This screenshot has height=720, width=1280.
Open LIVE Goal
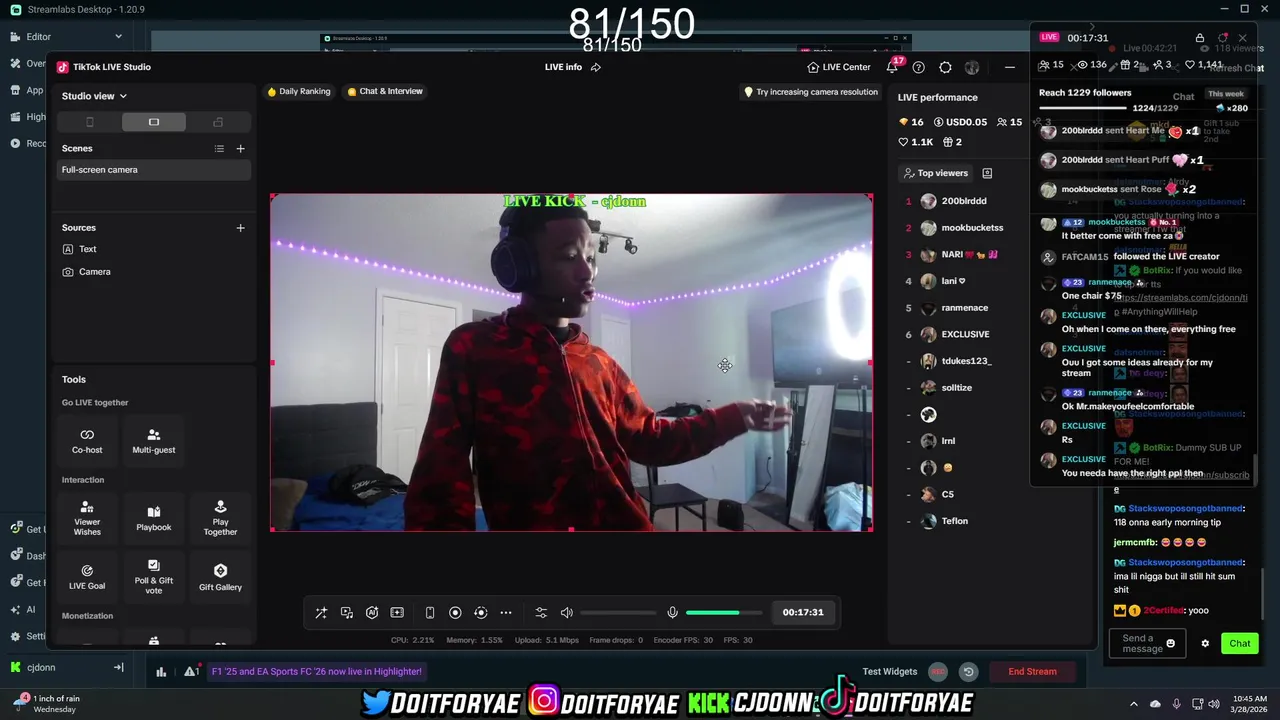point(87,577)
